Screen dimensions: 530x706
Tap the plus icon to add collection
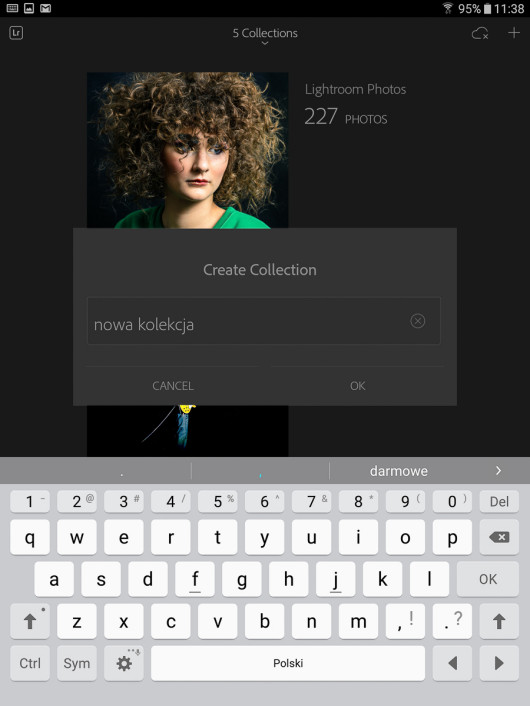514,33
